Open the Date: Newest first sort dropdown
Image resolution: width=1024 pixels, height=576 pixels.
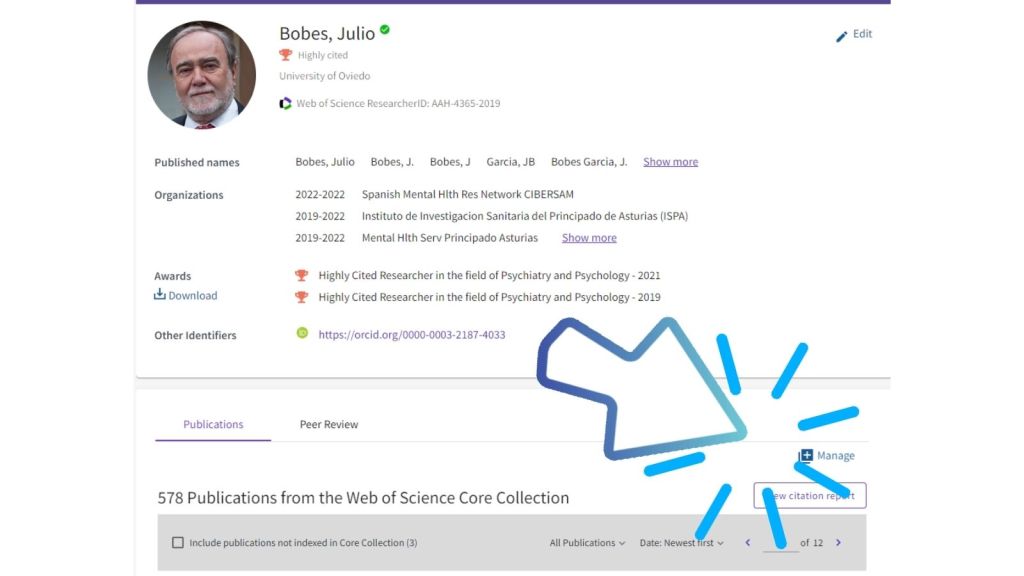681,543
